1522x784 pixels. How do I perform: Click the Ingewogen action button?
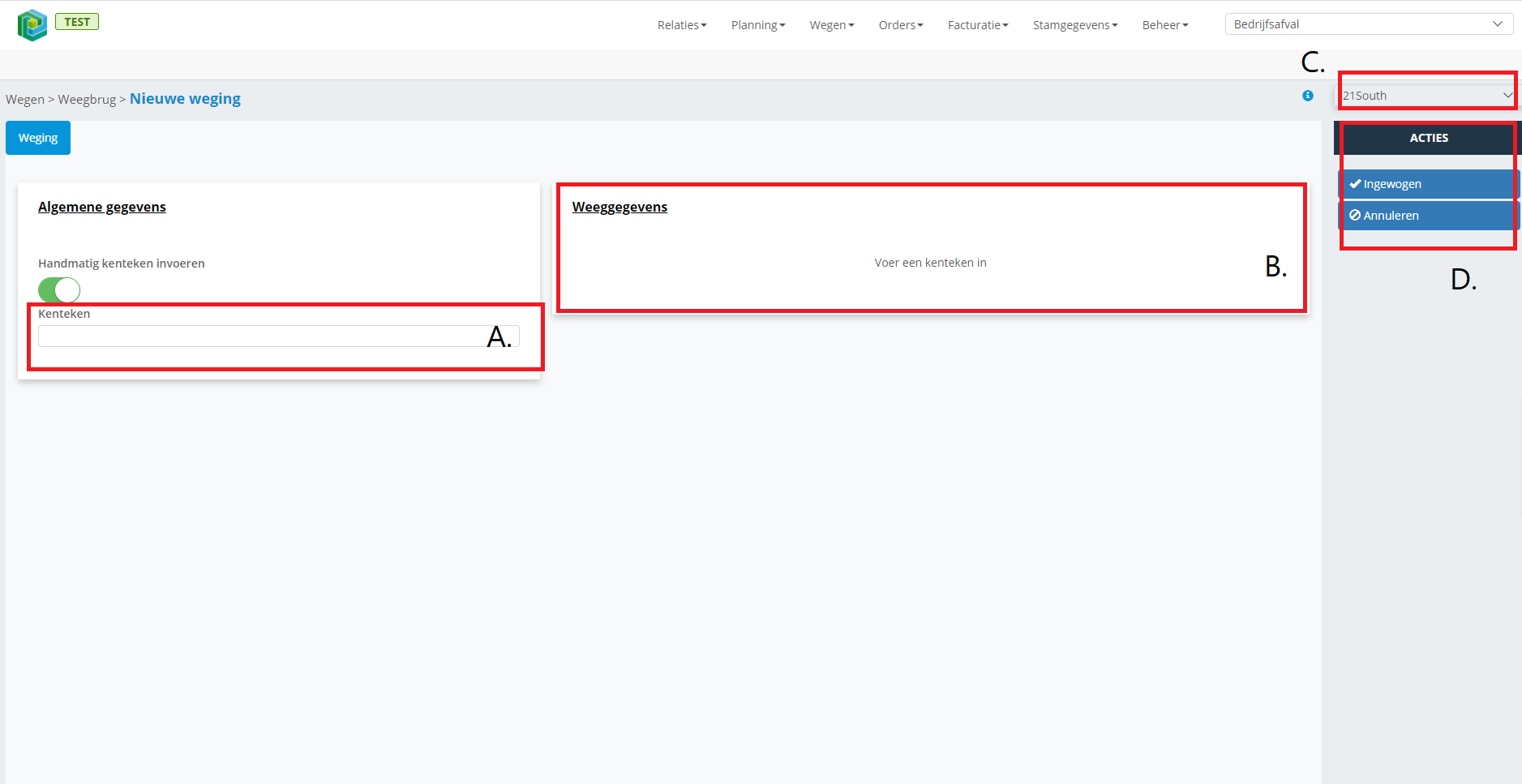[x=1429, y=184]
